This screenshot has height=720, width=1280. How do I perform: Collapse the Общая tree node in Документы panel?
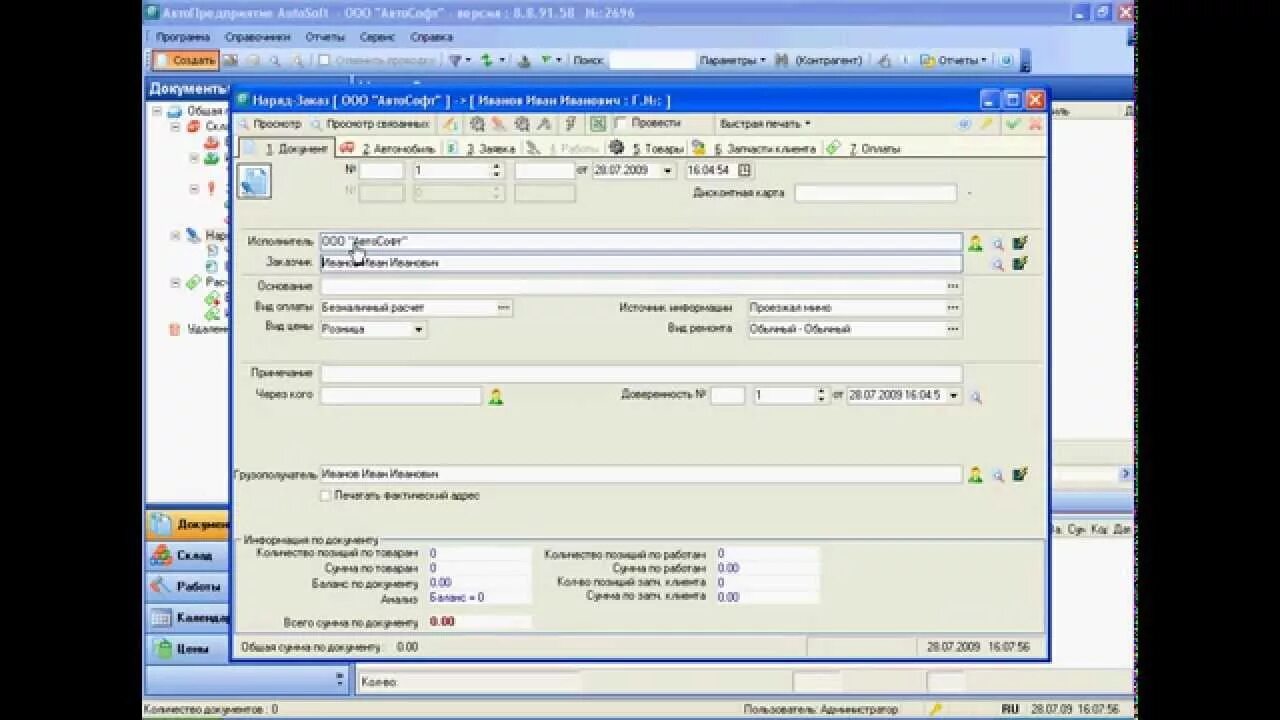[157, 112]
